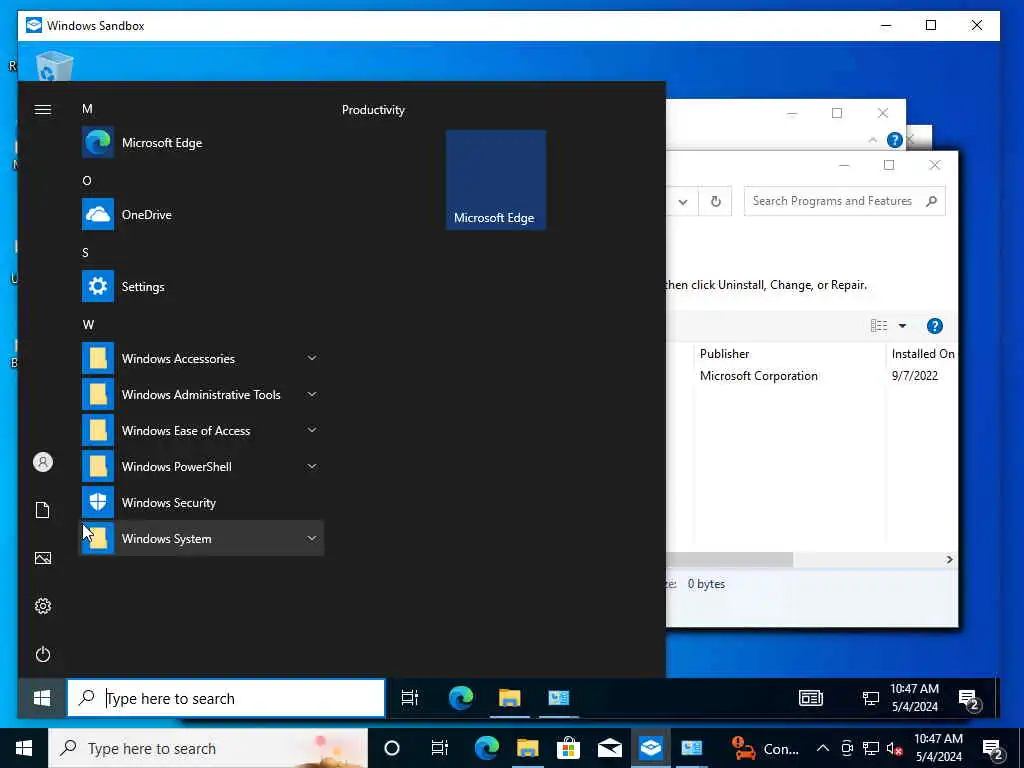
Task: Select the Microsoft Corporation publisher cell
Action: click(x=758, y=376)
